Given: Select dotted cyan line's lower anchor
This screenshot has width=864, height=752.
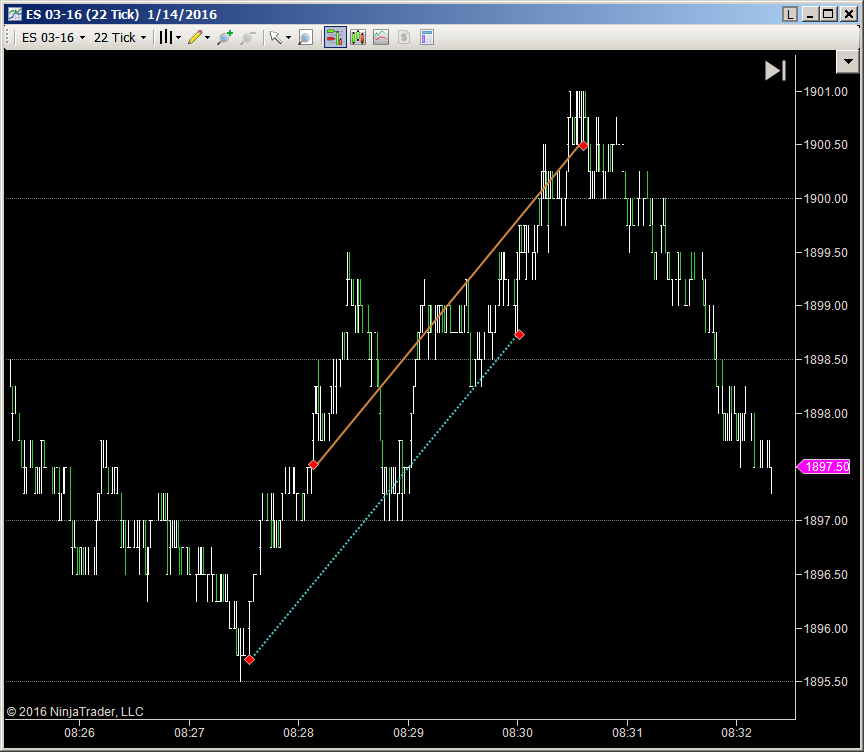Looking at the screenshot, I should [x=249, y=659].
